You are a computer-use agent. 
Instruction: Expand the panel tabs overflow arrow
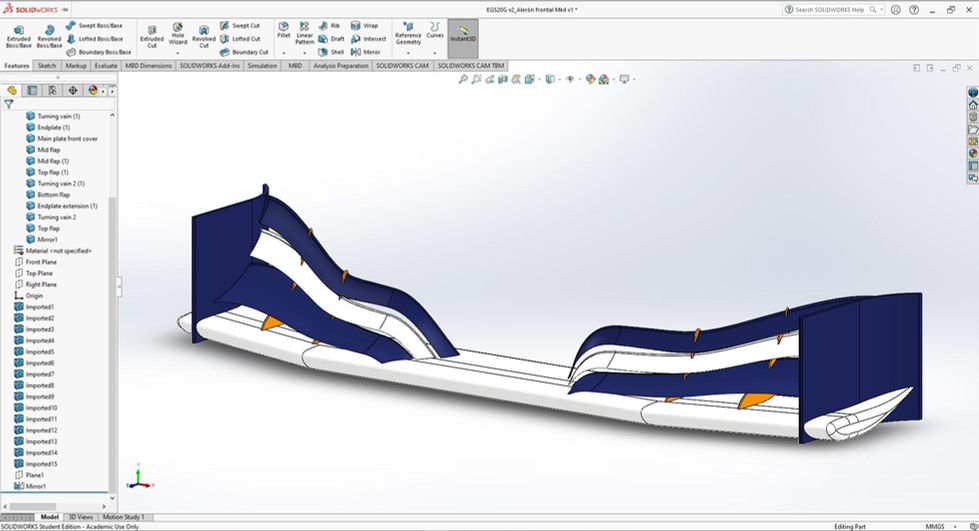112,91
